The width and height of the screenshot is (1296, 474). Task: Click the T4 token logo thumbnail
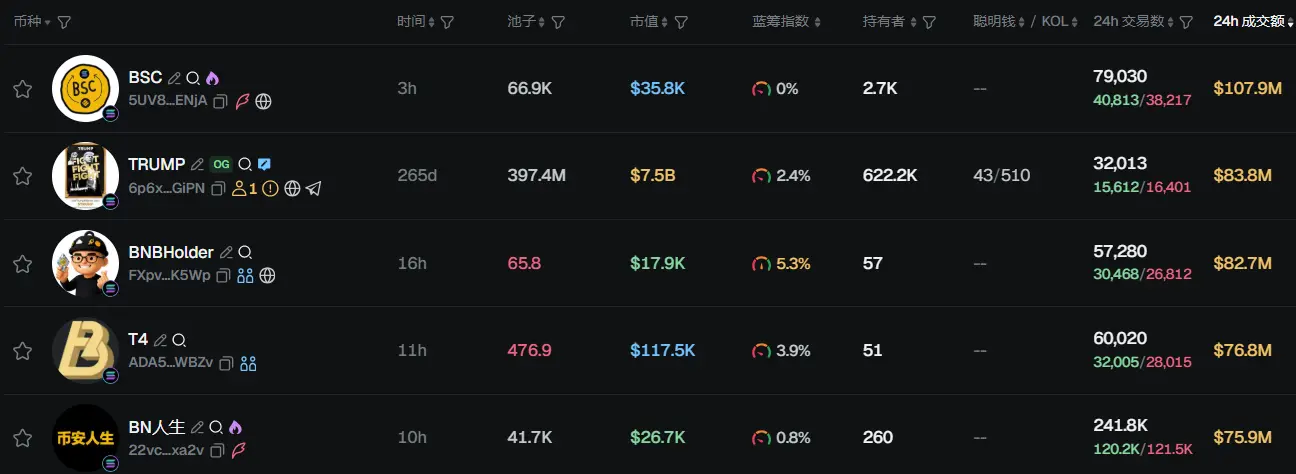[85, 351]
